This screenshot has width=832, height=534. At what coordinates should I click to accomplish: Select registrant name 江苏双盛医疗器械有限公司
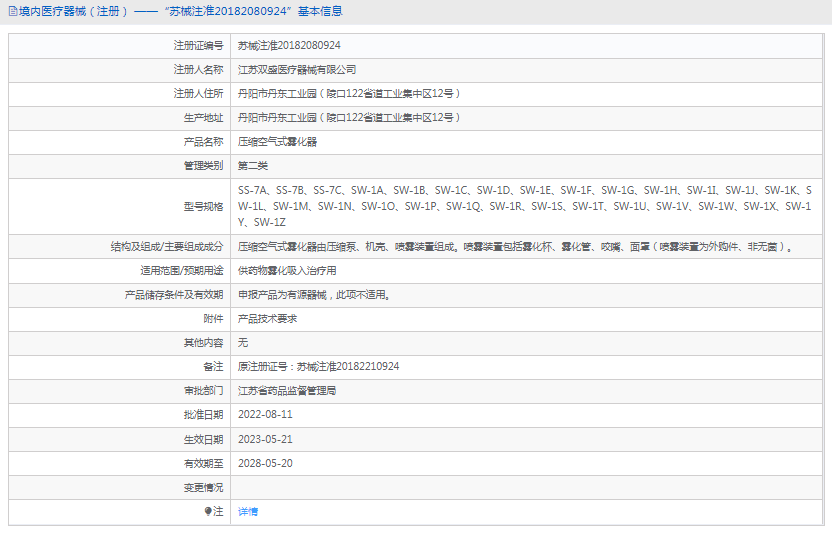point(297,70)
